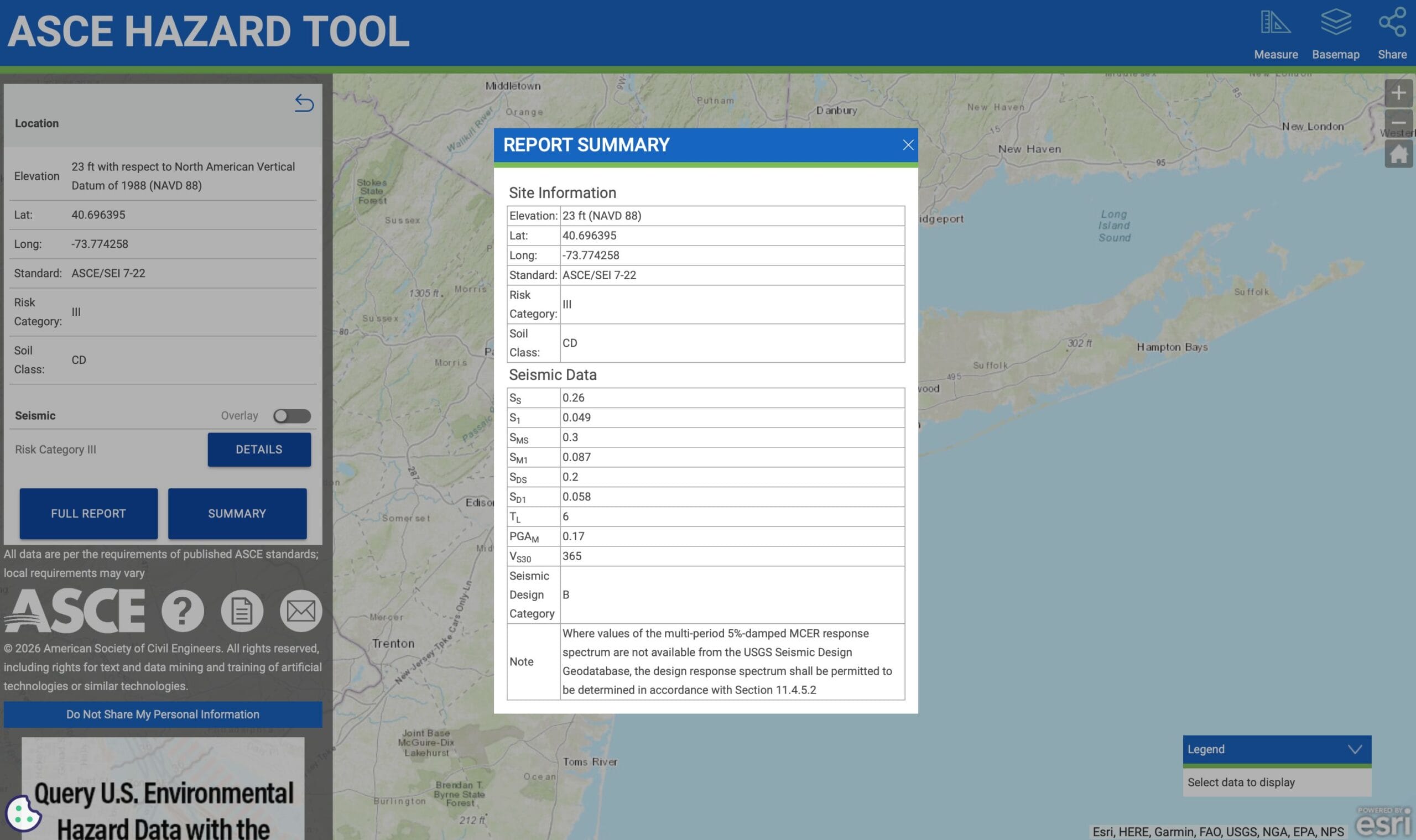Click the FULL REPORT button

88,513
